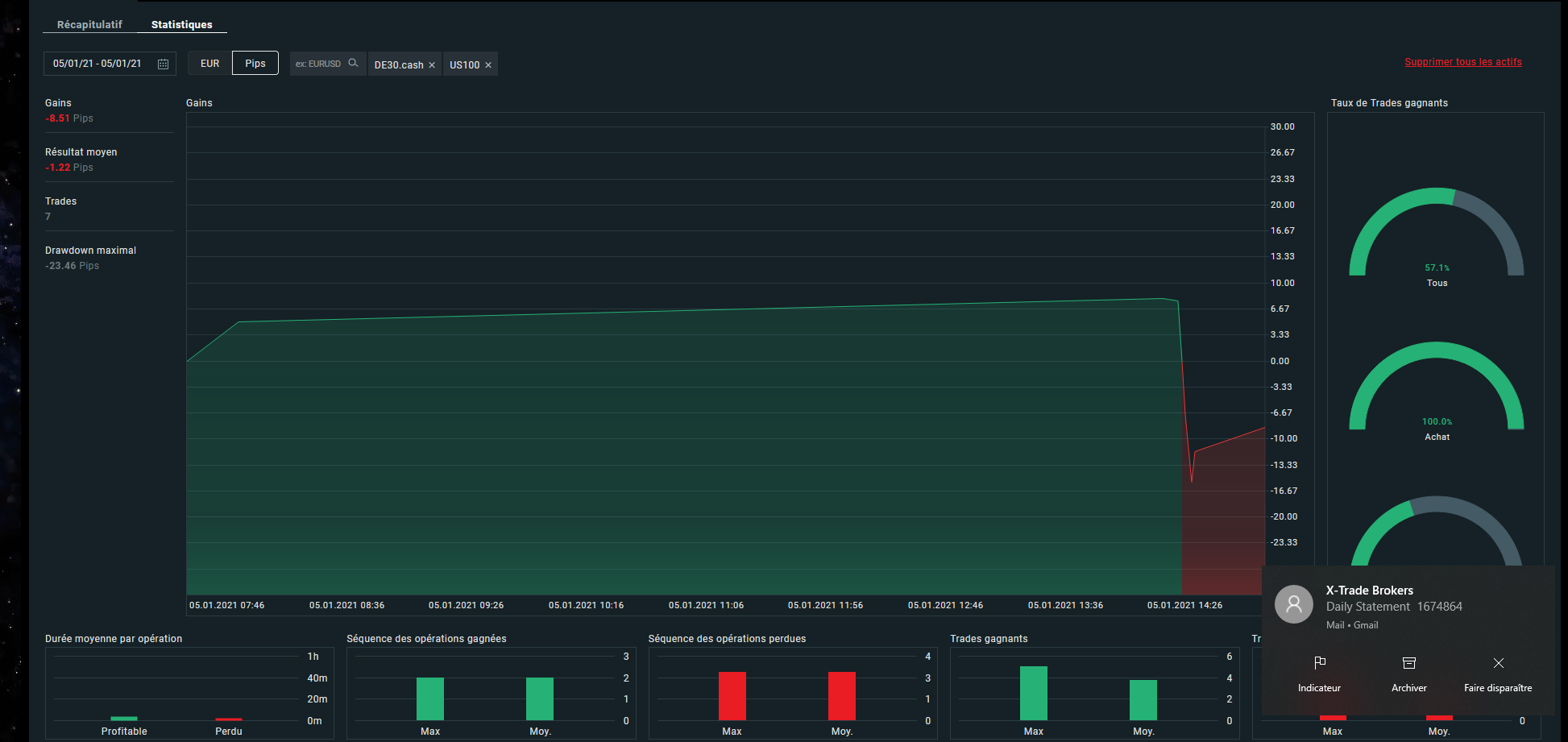The height and width of the screenshot is (742, 1568).
Task: Switch gains unit to EUR
Action: [209, 64]
